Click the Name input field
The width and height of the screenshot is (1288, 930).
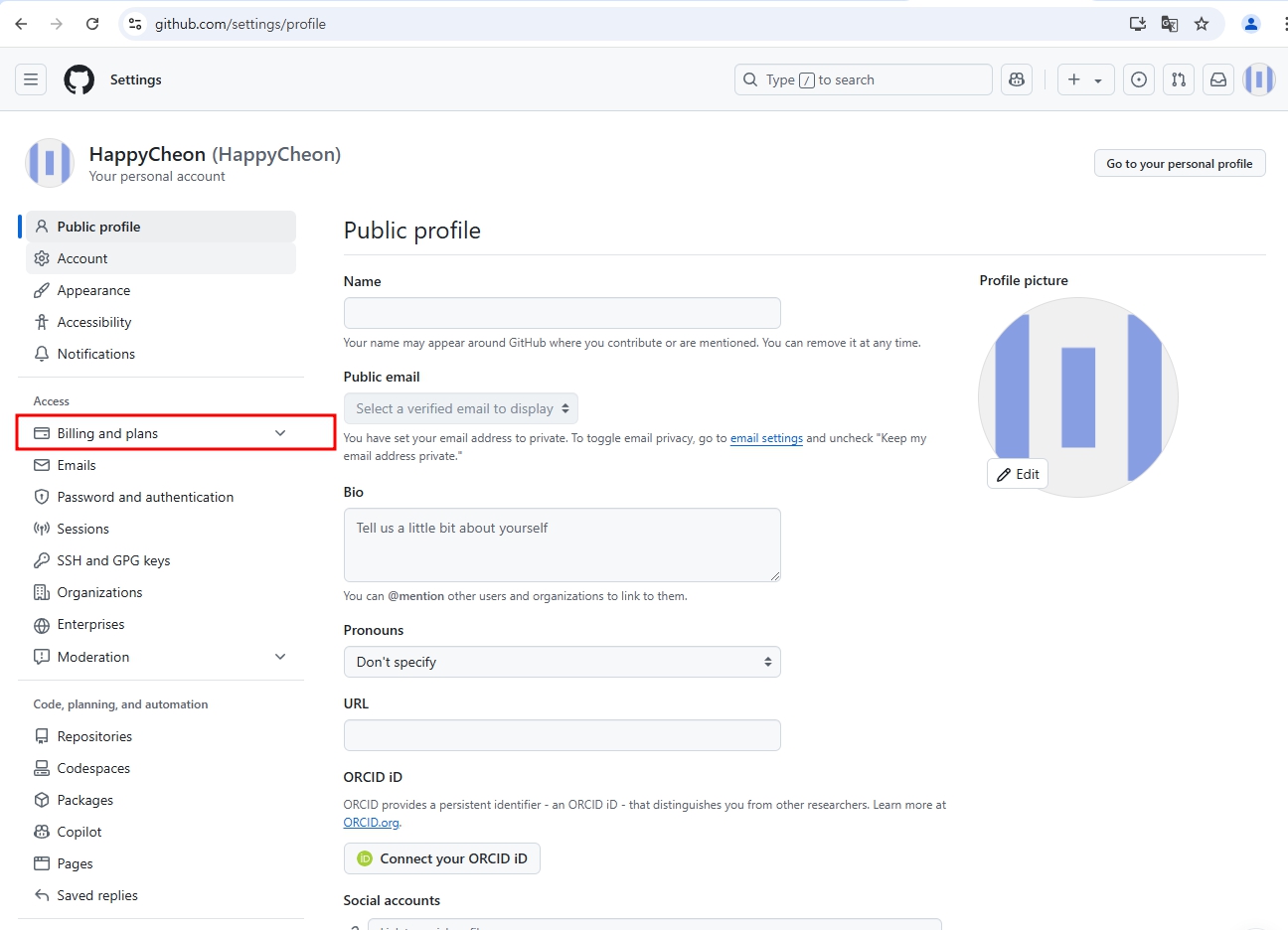[563, 313]
